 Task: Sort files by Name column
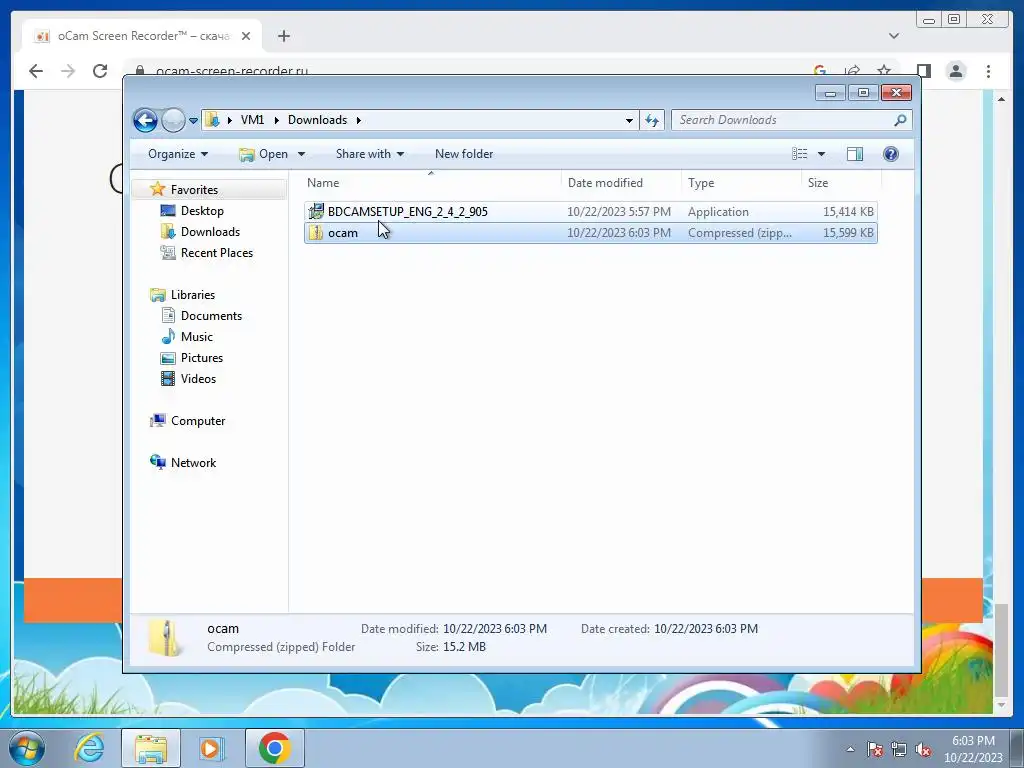click(431, 183)
